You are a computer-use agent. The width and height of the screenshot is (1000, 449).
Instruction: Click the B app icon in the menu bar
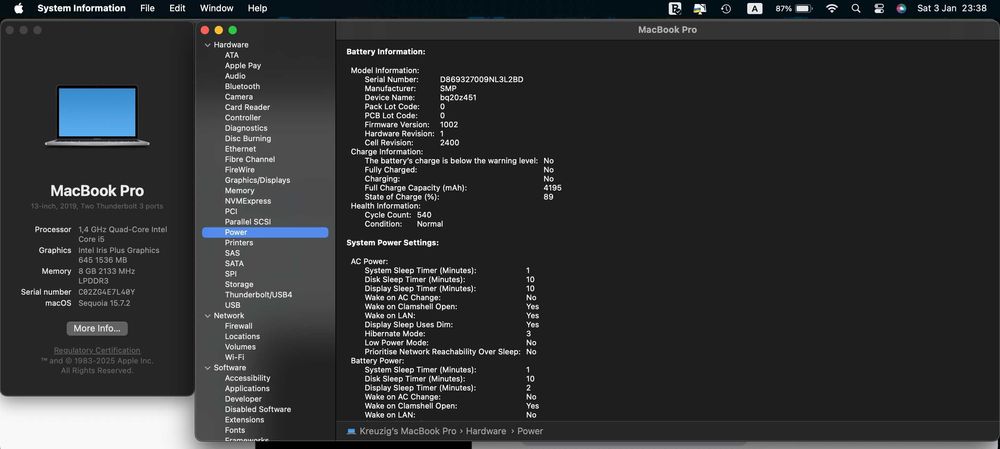click(674, 8)
